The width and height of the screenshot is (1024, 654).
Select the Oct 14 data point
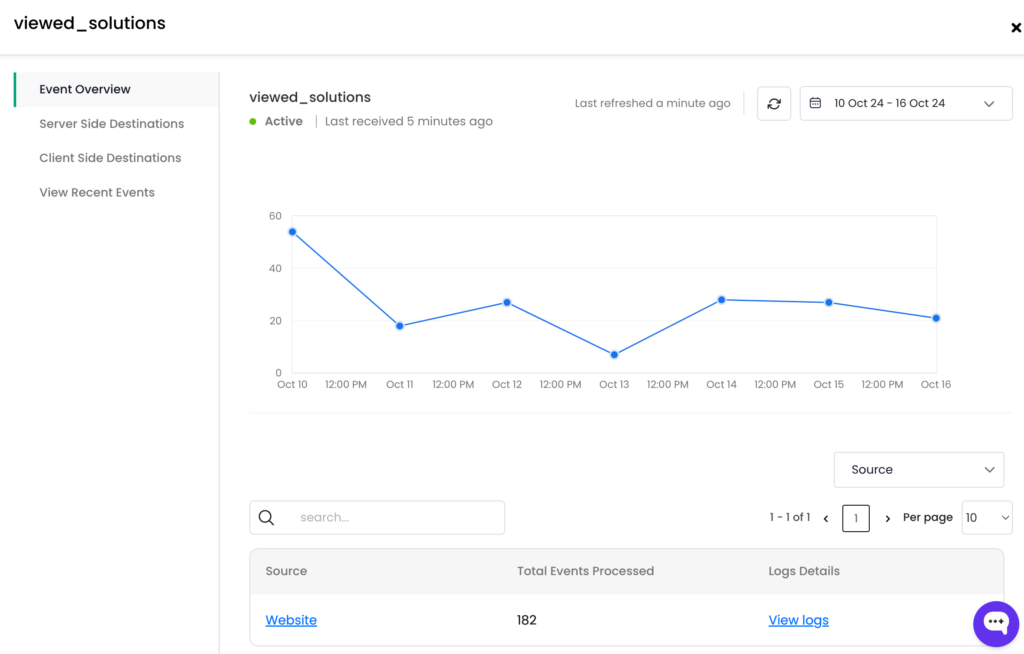click(722, 300)
